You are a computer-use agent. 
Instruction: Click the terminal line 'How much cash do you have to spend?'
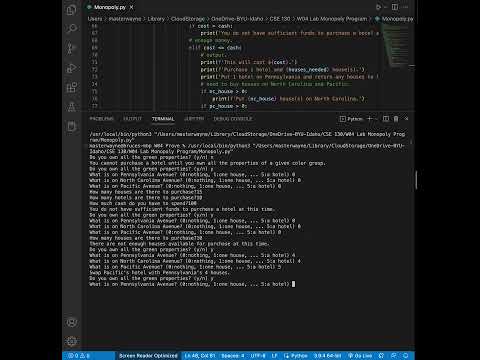[143, 203]
